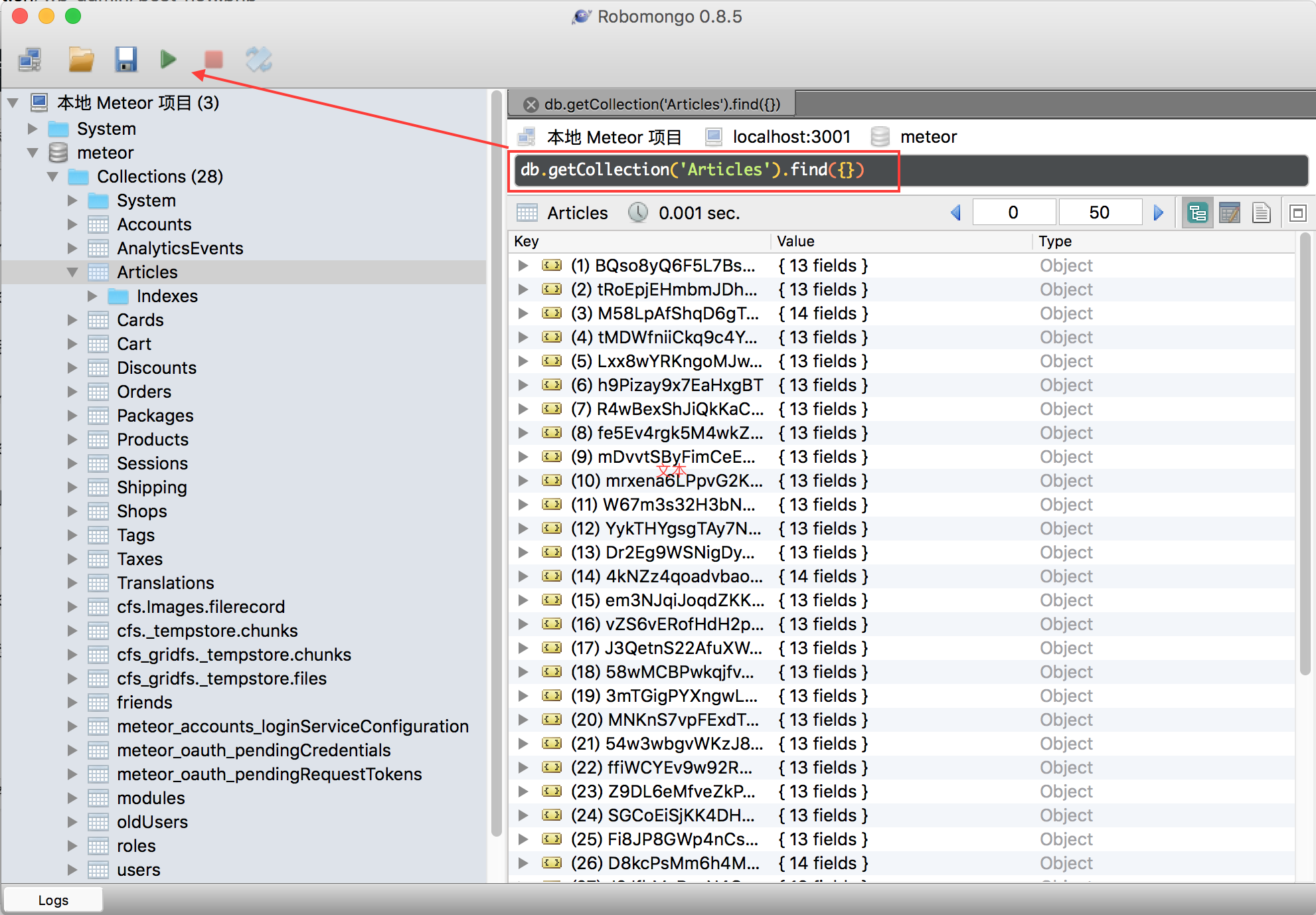Click the Indexes folder icon
The width and height of the screenshot is (1316, 915).
click(118, 296)
